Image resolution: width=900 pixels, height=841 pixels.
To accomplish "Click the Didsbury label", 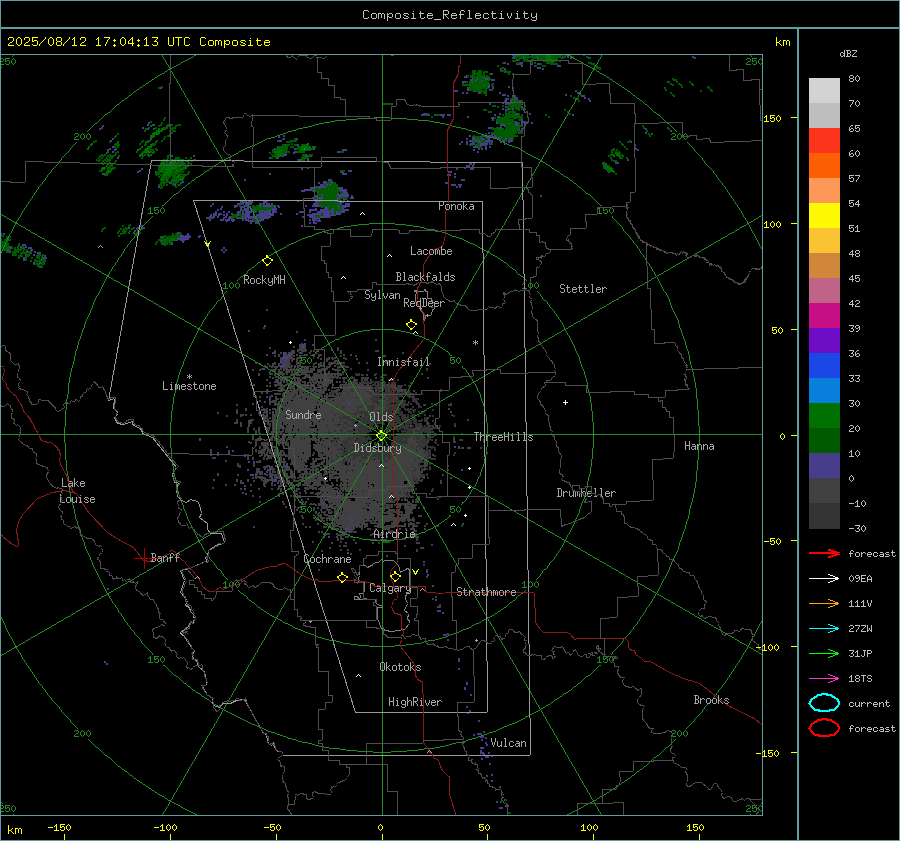I will point(377,448).
